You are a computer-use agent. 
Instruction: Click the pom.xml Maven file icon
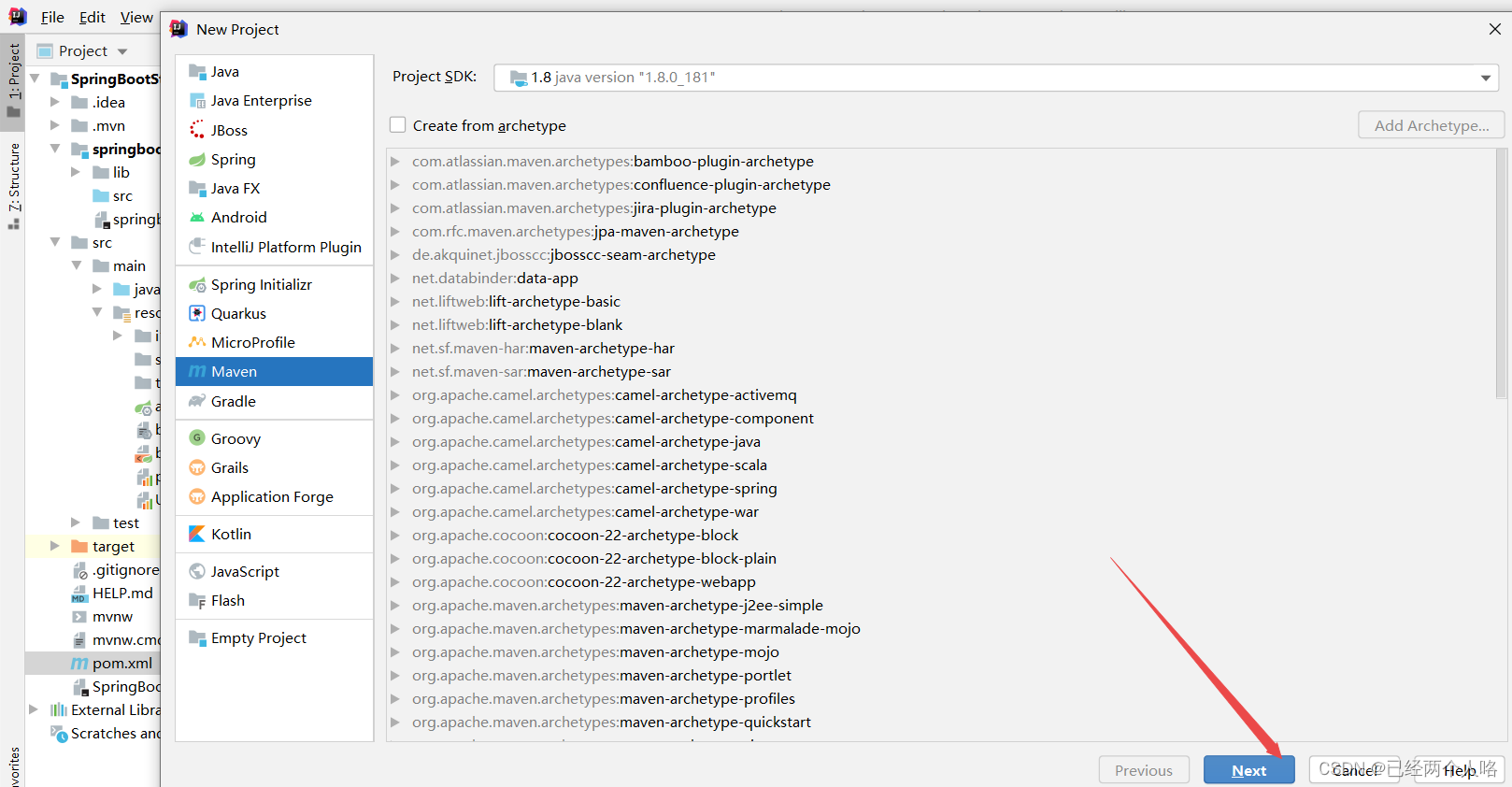tap(79, 663)
